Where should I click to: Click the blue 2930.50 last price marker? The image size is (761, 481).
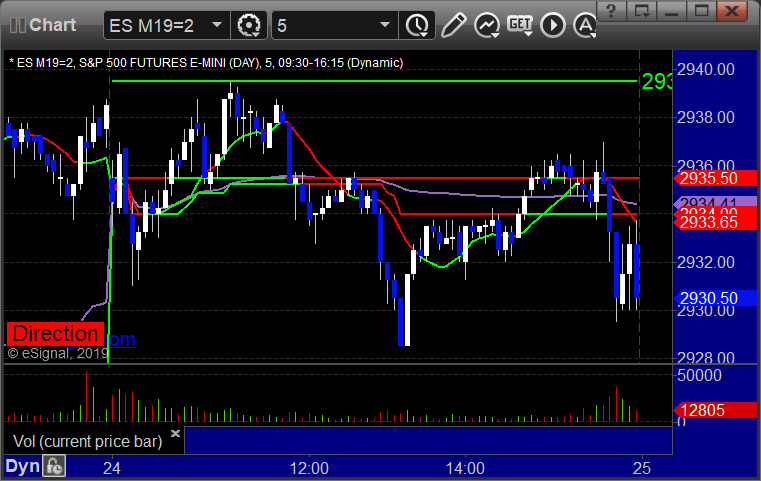[x=714, y=298]
